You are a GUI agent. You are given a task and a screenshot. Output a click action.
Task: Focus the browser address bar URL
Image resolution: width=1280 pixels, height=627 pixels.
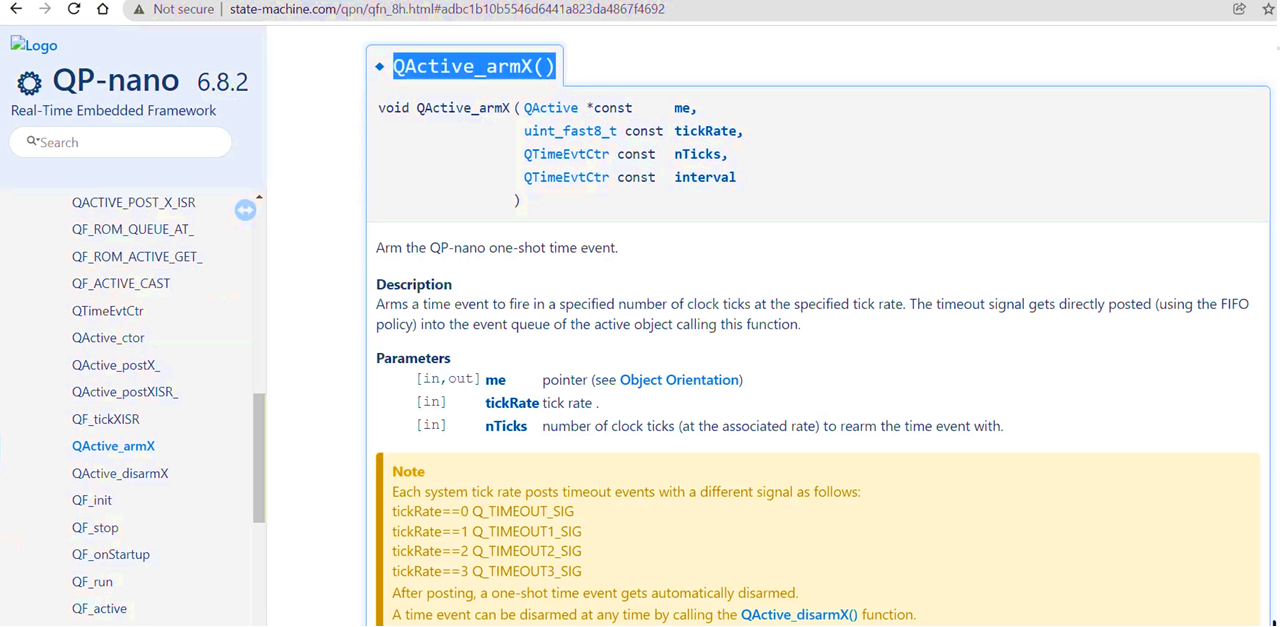tap(447, 9)
